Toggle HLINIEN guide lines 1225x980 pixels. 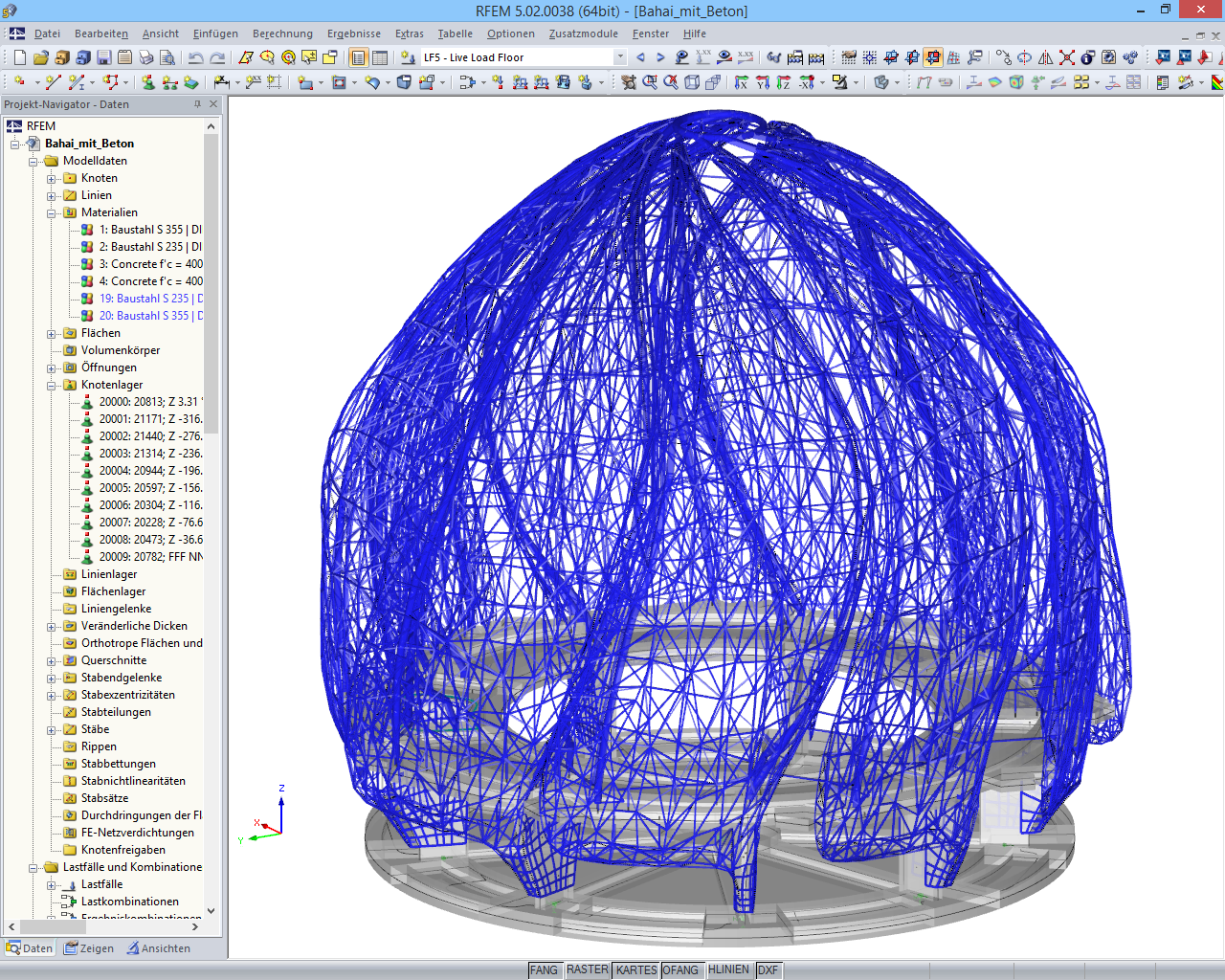click(x=728, y=969)
